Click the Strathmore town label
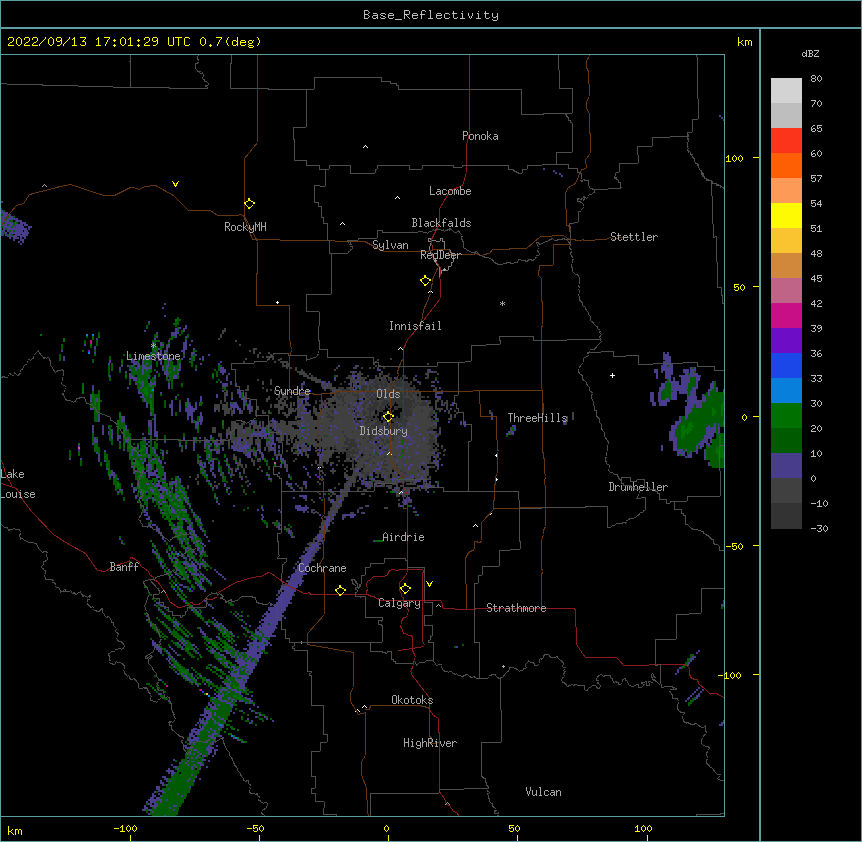Viewport: 862px width, 842px height. click(x=516, y=608)
